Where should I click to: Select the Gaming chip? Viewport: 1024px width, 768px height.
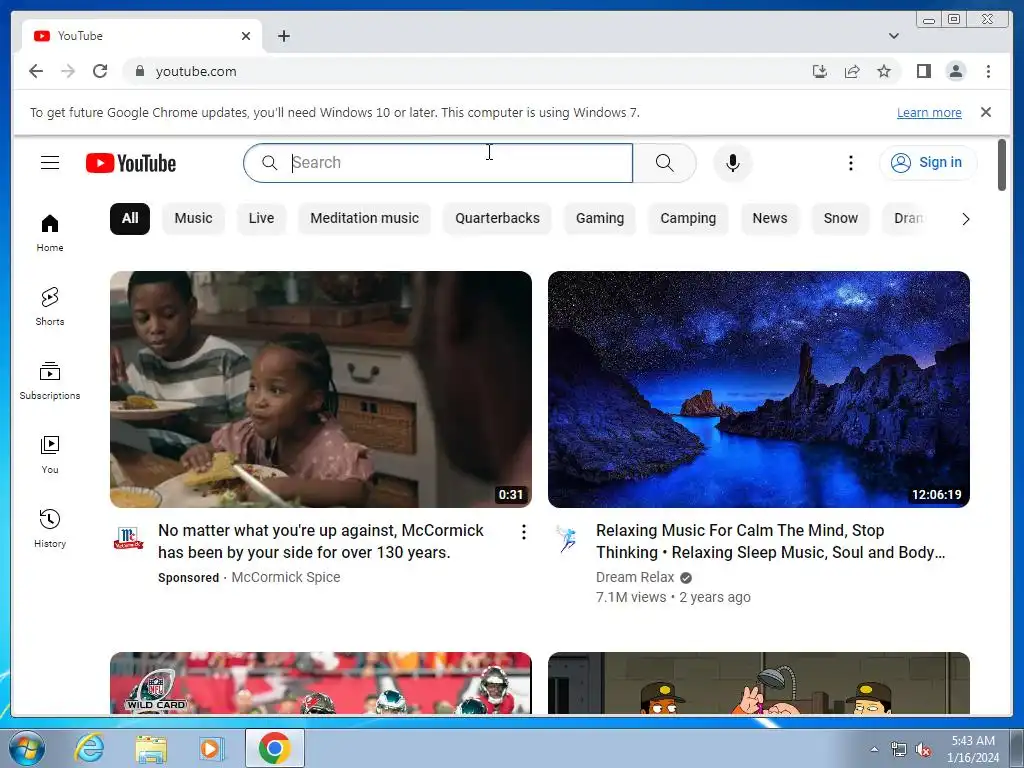tap(600, 219)
